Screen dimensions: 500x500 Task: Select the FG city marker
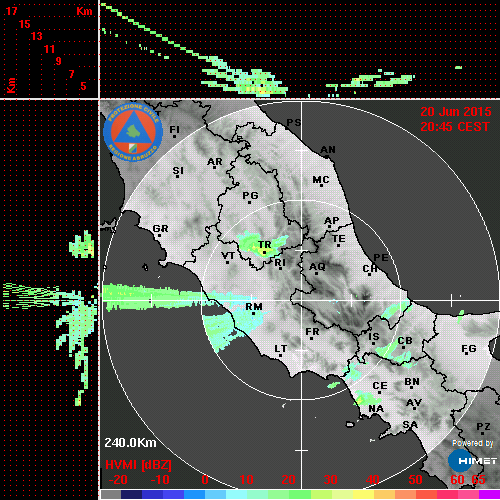[x=467, y=353]
